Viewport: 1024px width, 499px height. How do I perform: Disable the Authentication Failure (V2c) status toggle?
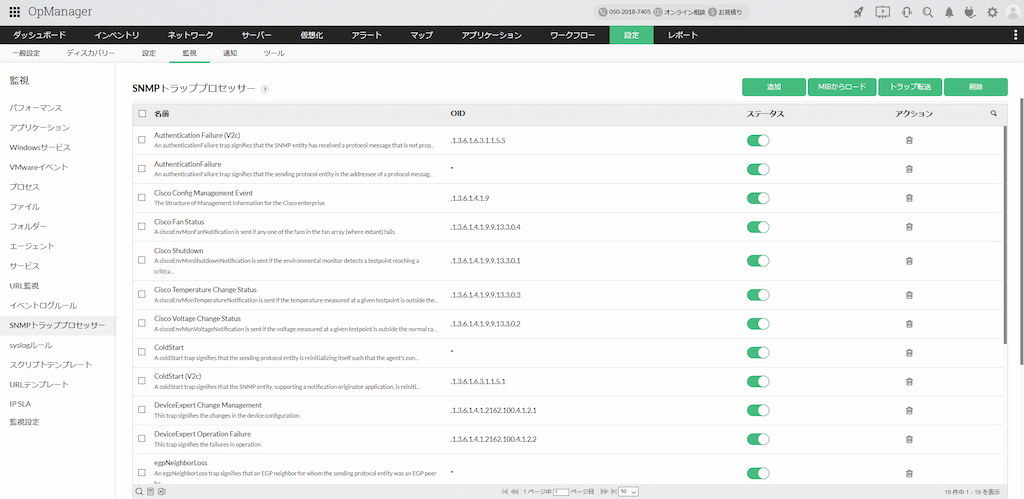758,141
